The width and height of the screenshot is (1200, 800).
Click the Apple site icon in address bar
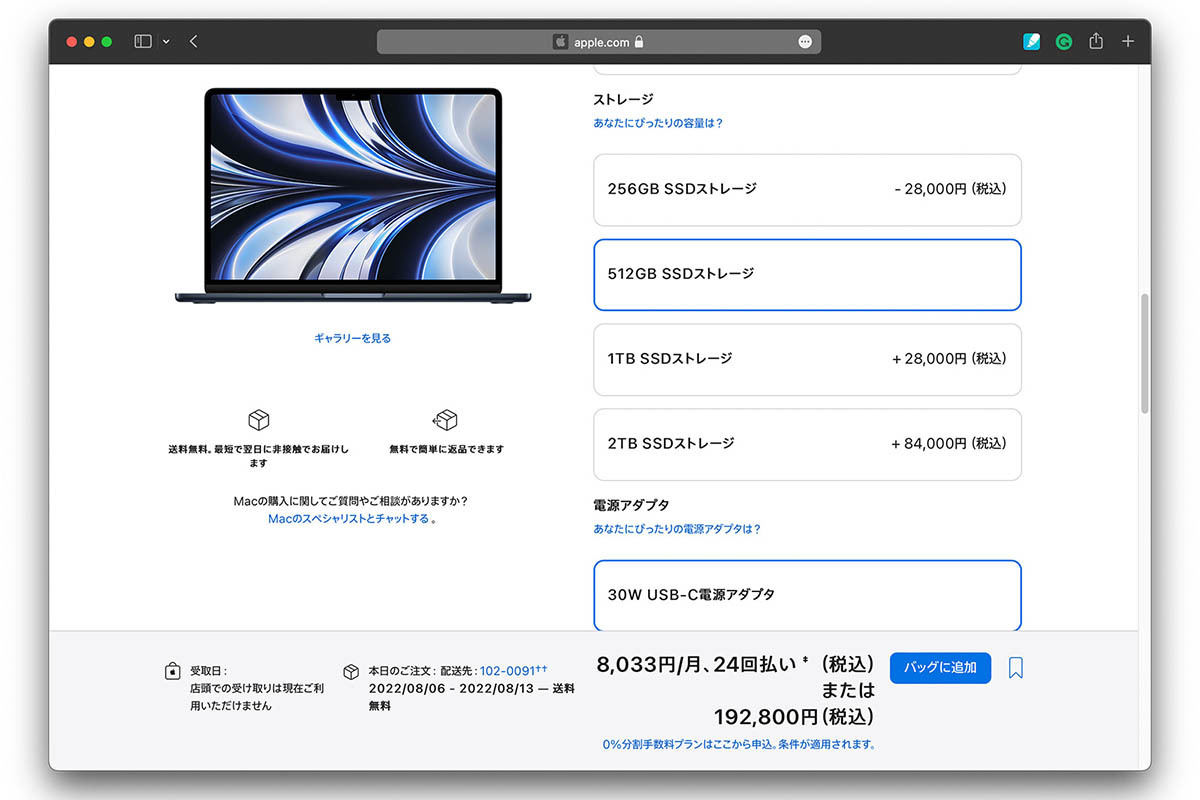coord(560,42)
